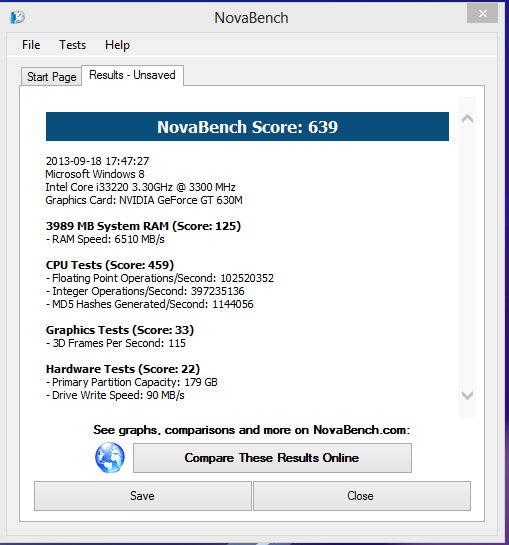This screenshot has height=545, width=509.
Task: Close the NovaBench window with X
Action: [x=482, y=14]
